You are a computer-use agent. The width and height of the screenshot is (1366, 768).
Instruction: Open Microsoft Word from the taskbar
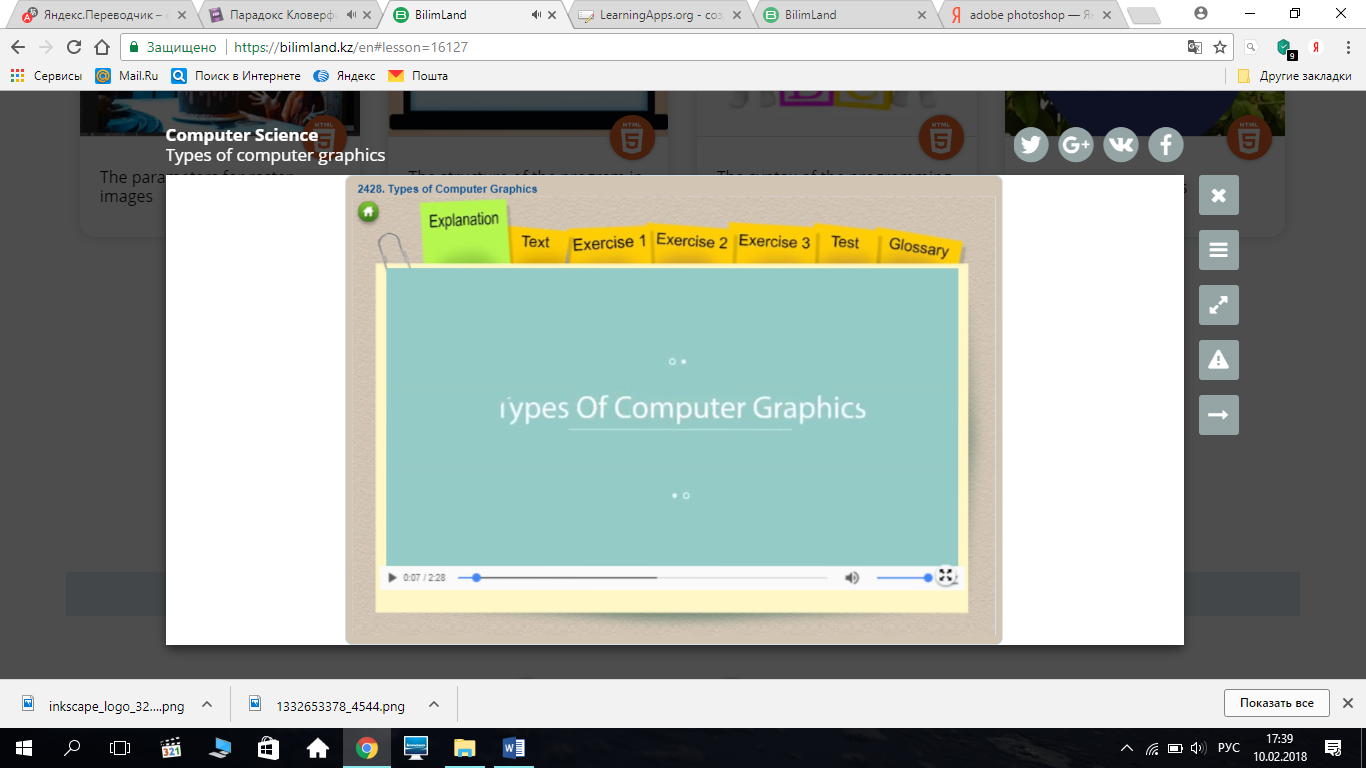tap(514, 748)
